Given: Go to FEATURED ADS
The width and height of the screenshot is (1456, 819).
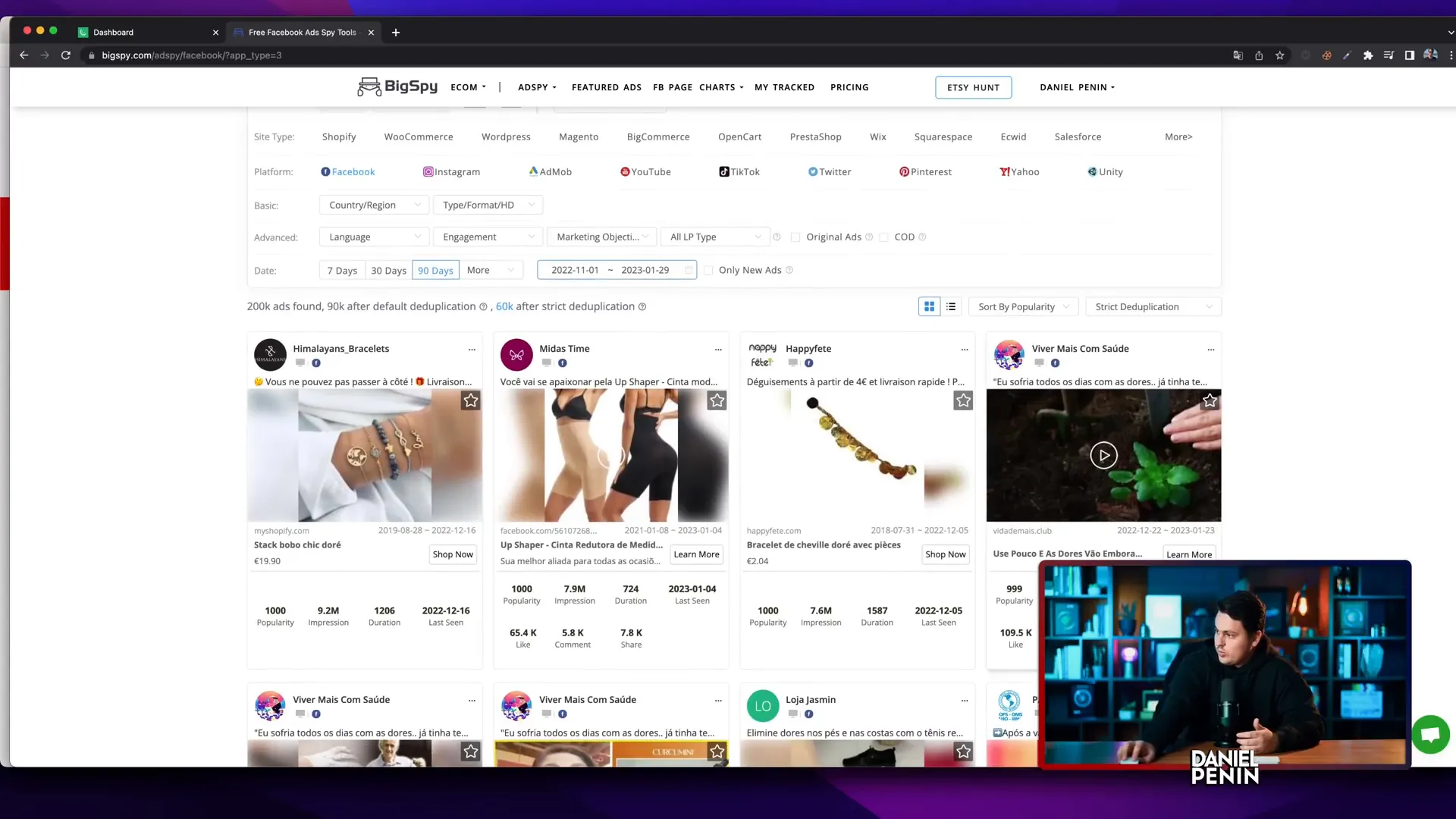Looking at the screenshot, I should [x=607, y=87].
